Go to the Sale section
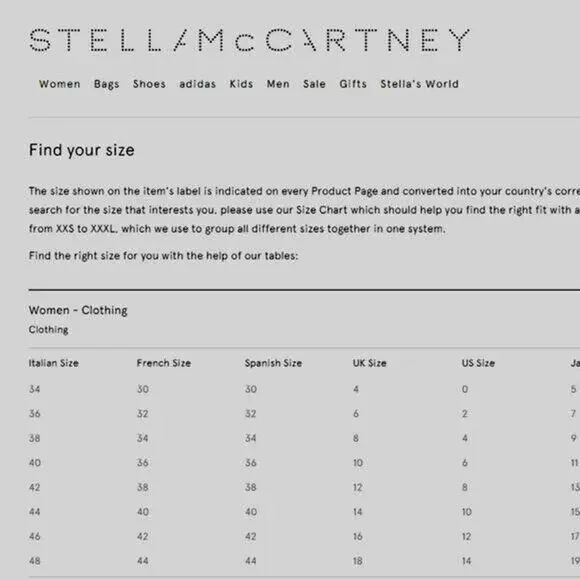 coord(314,84)
